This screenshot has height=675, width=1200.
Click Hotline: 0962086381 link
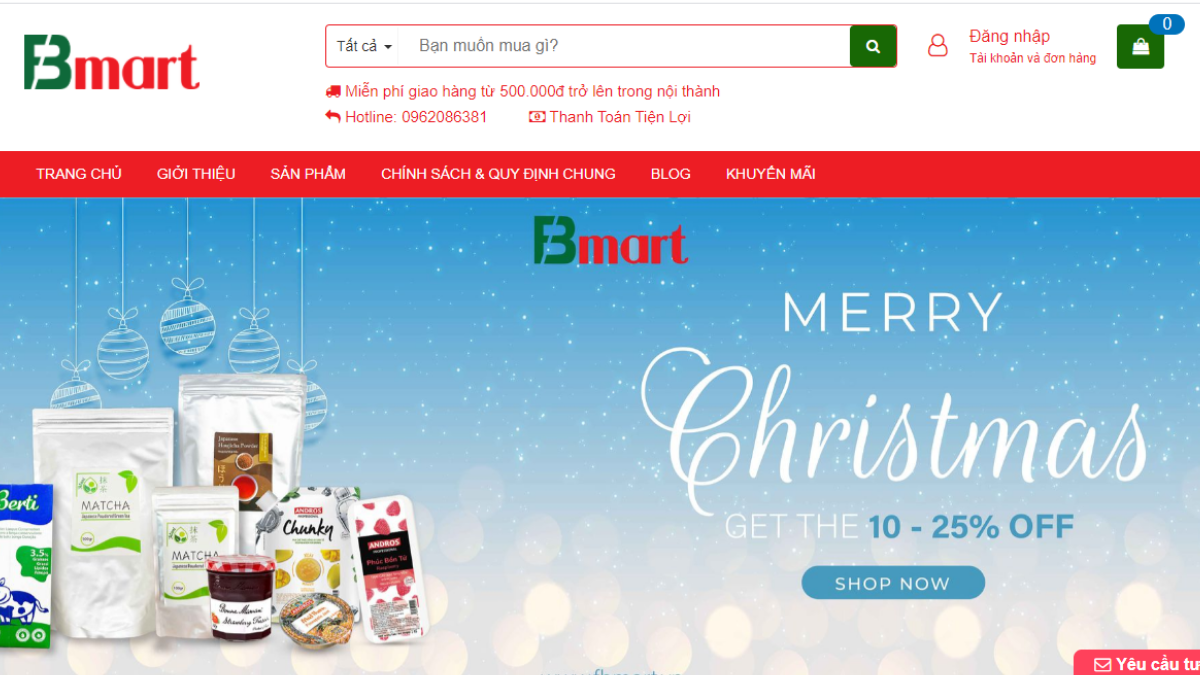click(416, 117)
